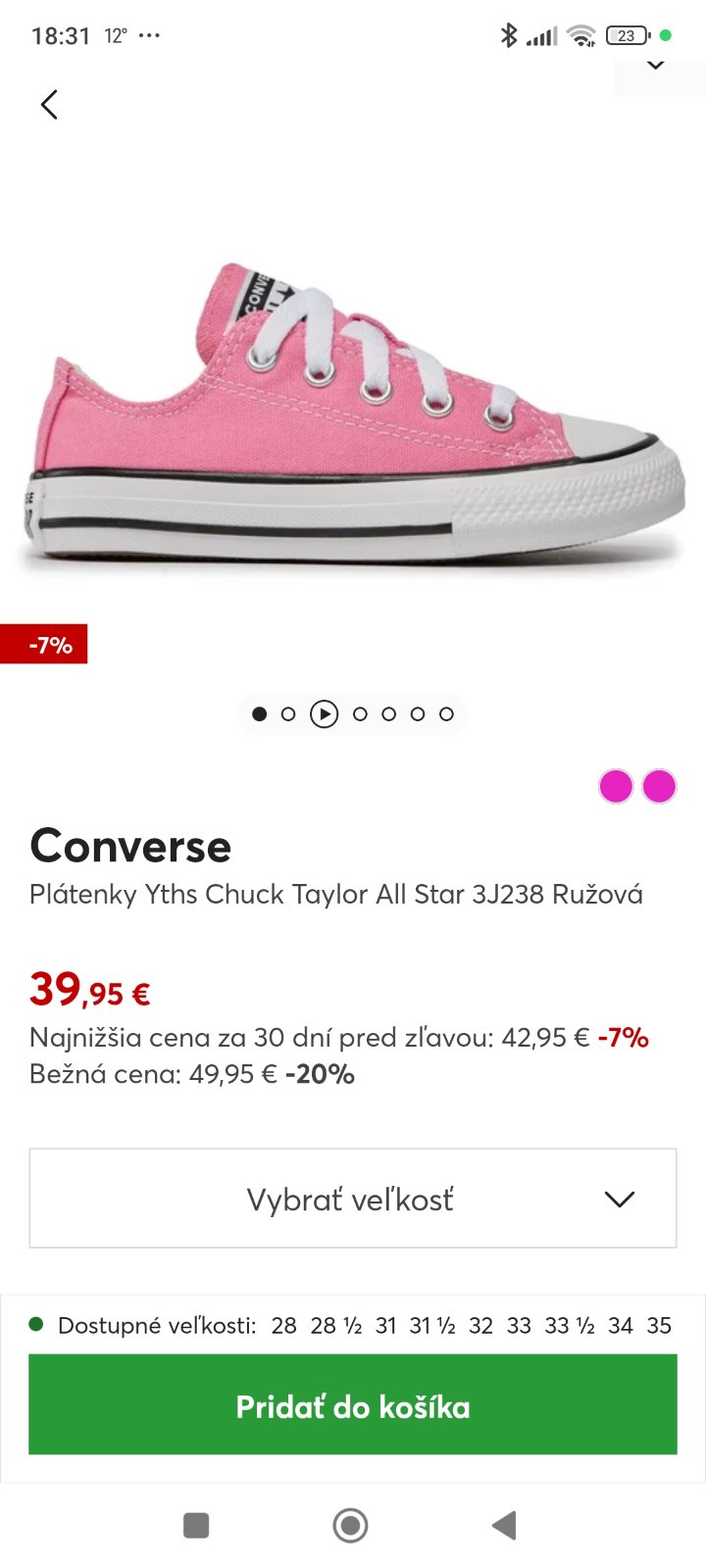The height and width of the screenshot is (1568, 706).
Task: Select the last carousel image dot
Action: pyautogui.click(x=446, y=714)
